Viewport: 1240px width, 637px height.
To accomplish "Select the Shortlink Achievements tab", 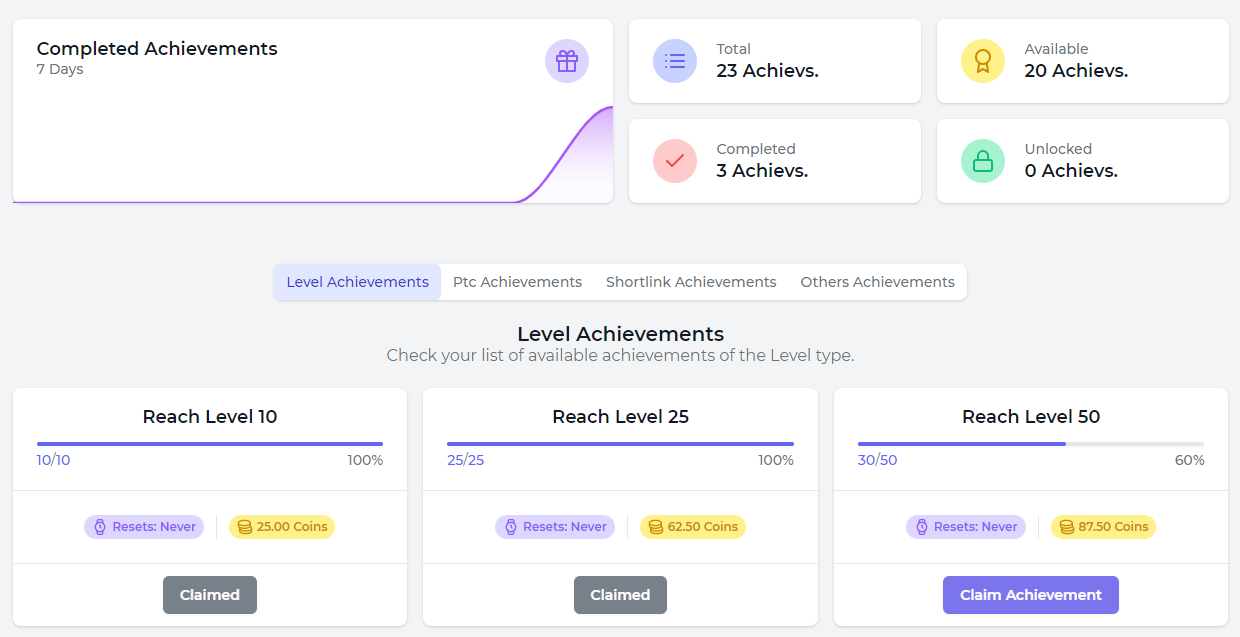I will [691, 282].
